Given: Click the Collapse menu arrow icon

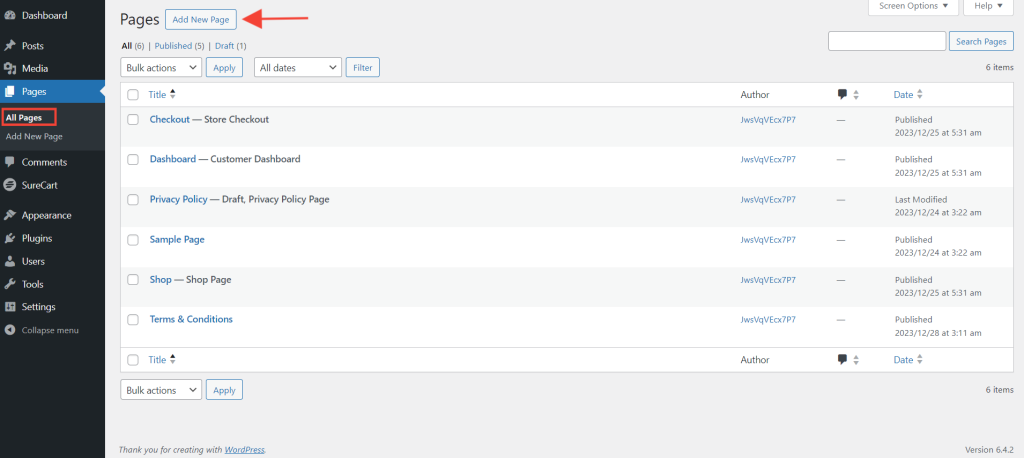Looking at the screenshot, I should pyautogui.click(x=10, y=330).
